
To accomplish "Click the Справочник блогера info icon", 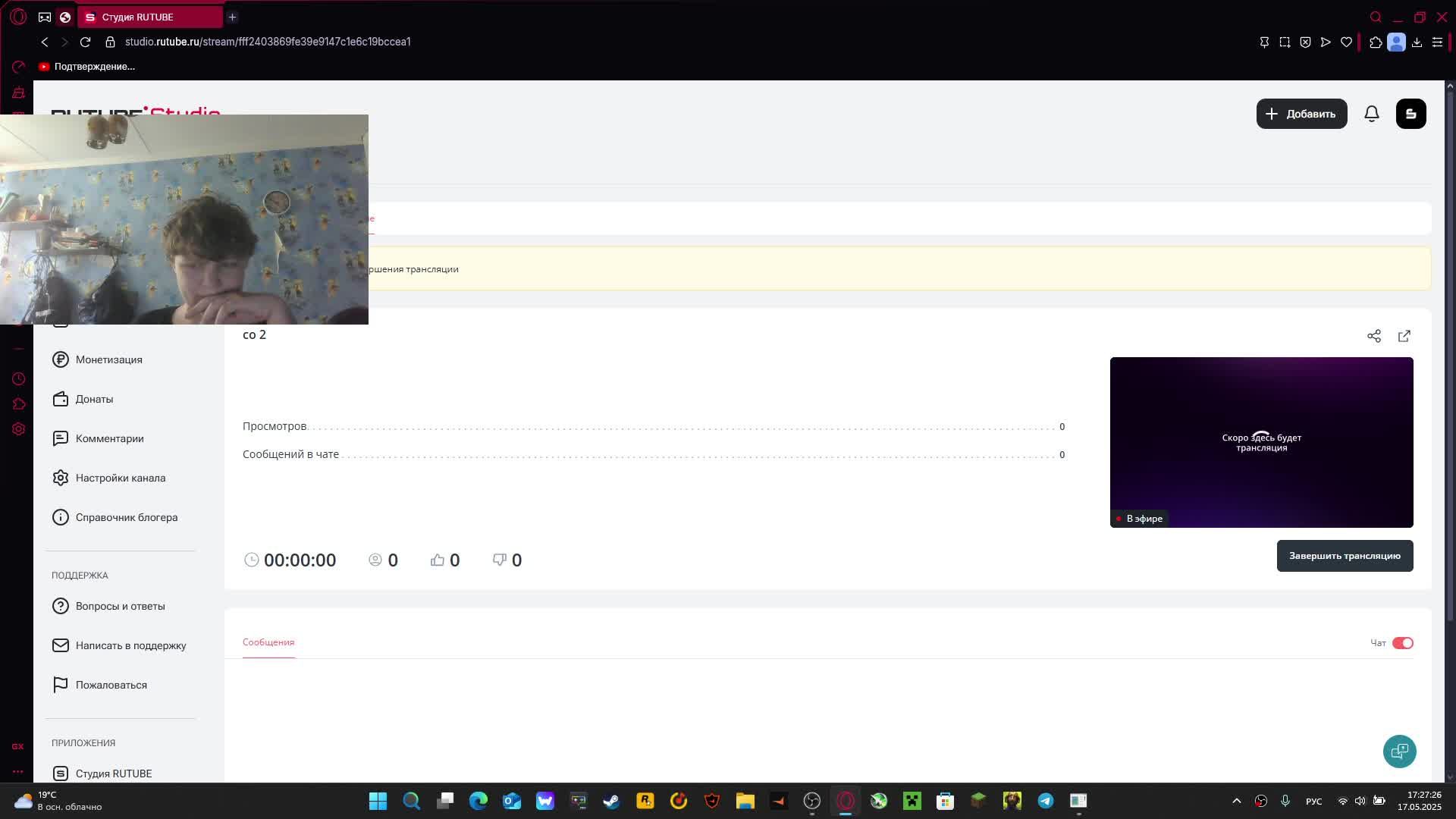I will 61,517.
